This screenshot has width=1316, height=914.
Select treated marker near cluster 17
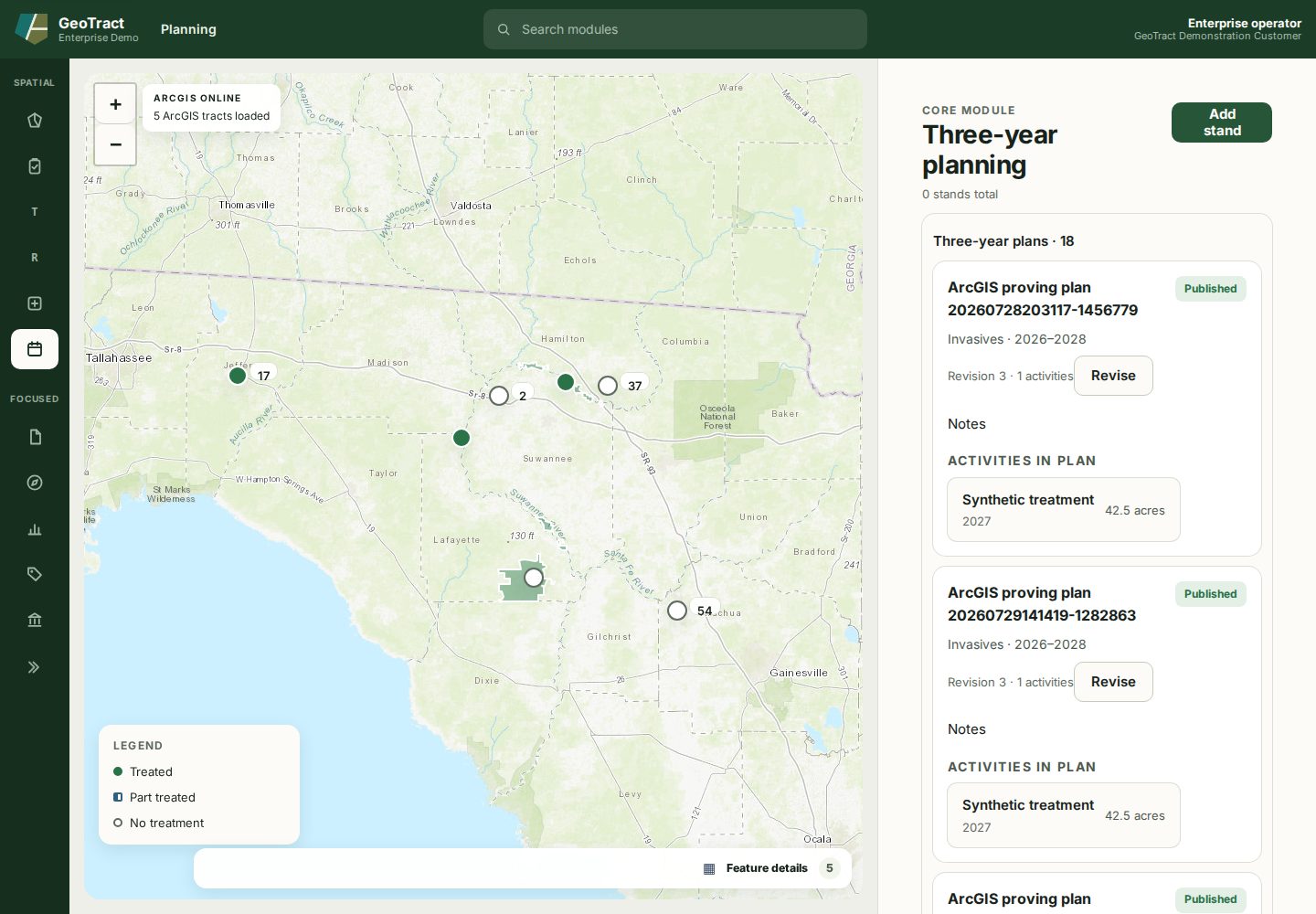pos(238,376)
